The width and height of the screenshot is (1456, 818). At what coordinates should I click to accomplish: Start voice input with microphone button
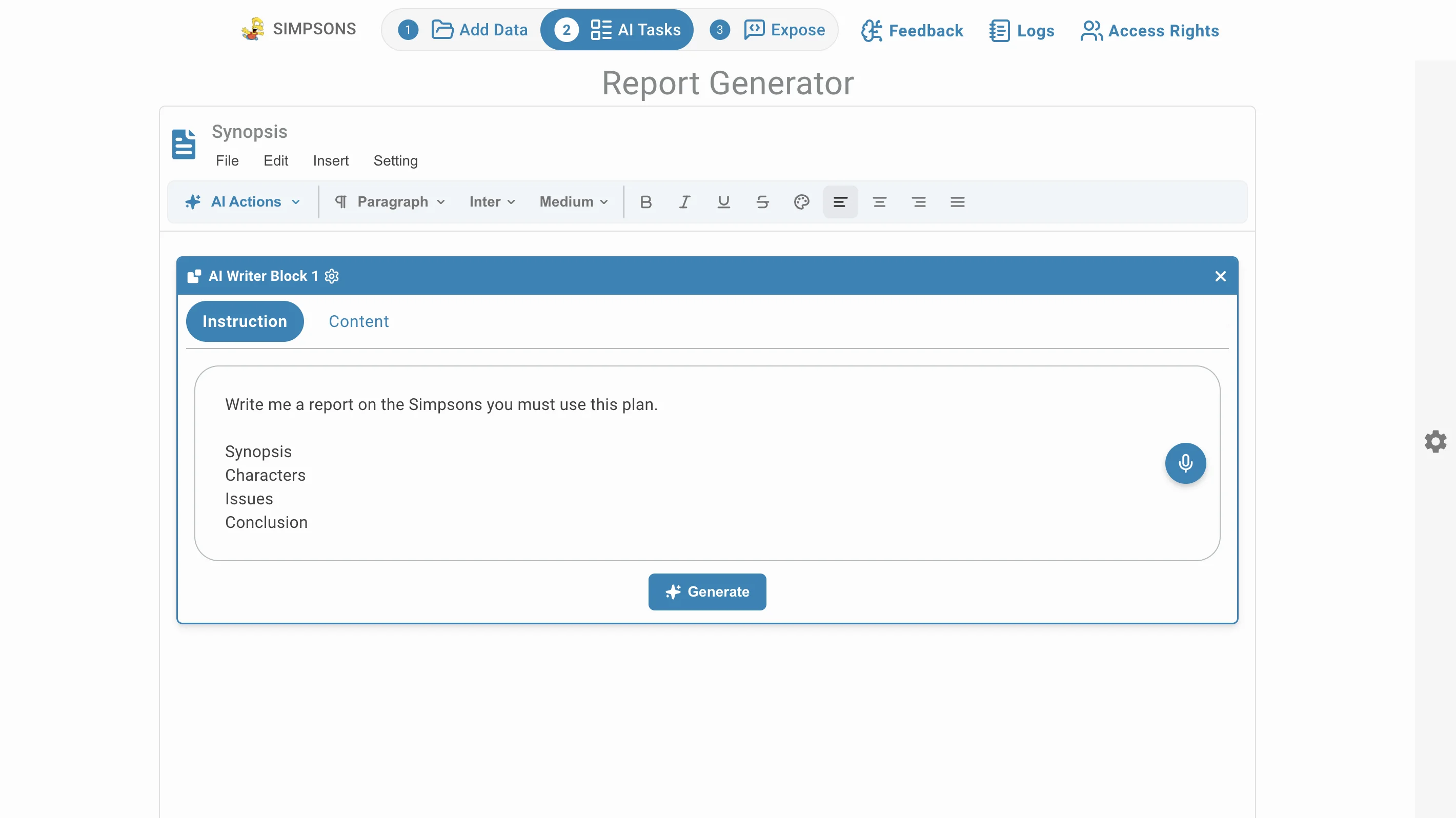[1186, 463]
